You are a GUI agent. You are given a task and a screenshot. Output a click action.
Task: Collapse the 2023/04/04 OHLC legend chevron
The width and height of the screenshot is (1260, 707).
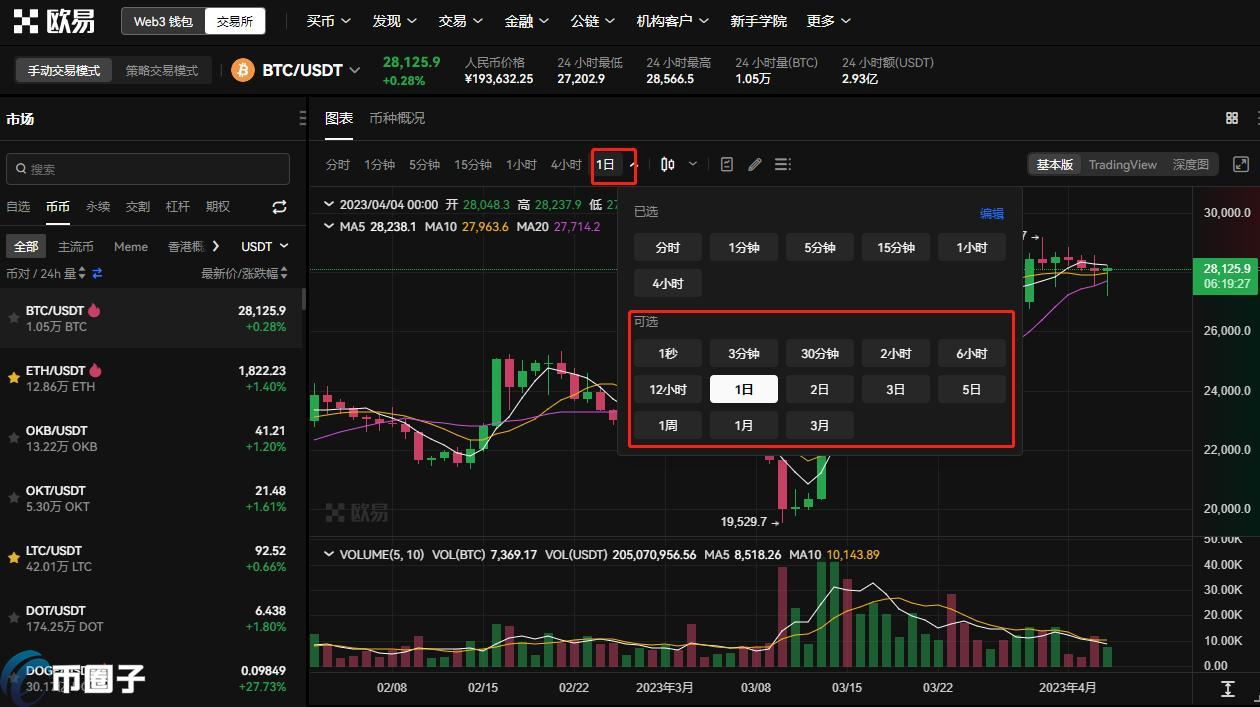point(329,204)
